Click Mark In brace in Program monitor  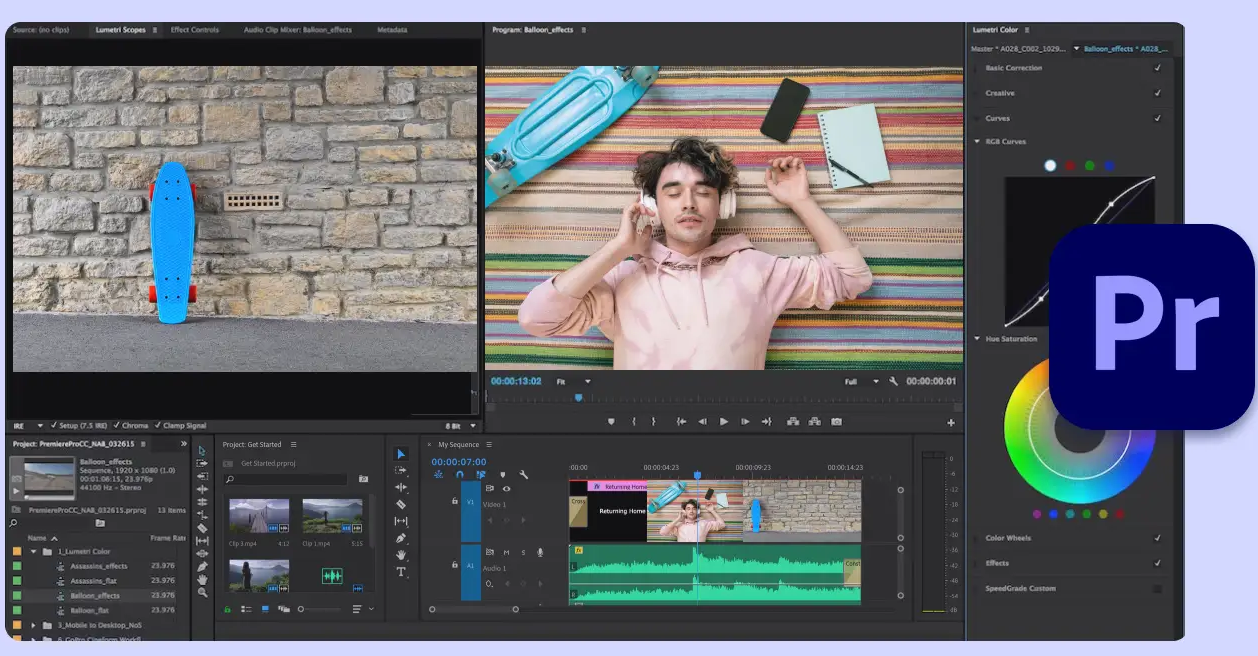[634, 422]
